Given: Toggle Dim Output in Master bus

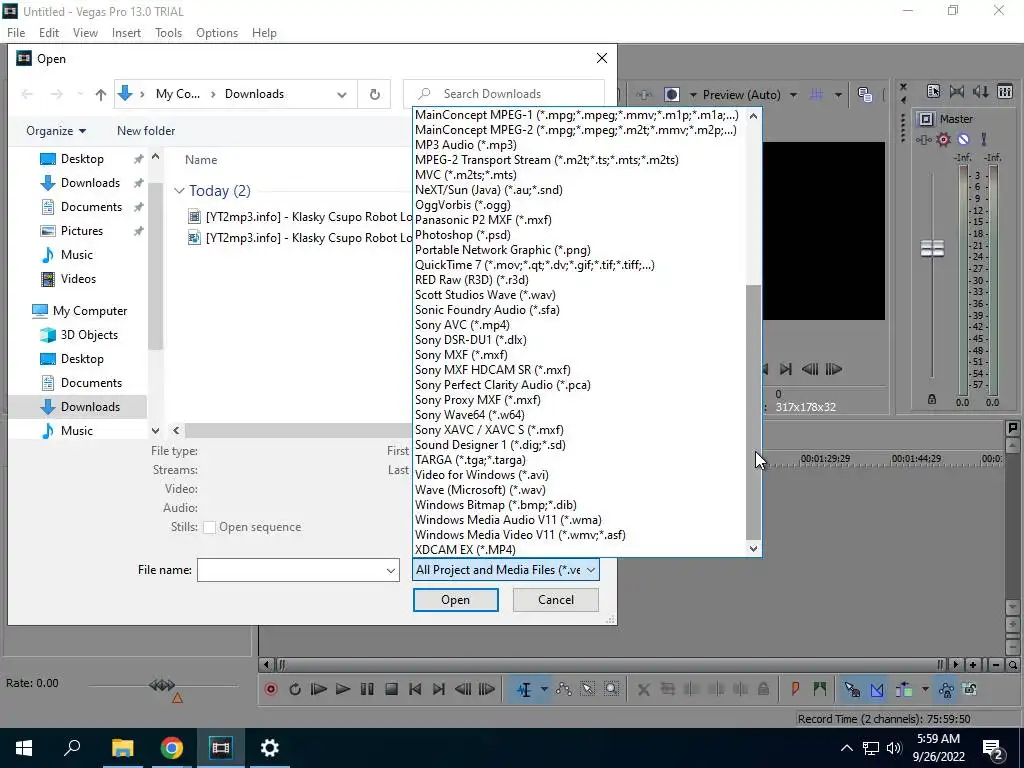Looking at the screenshot, I should [980, 91].
